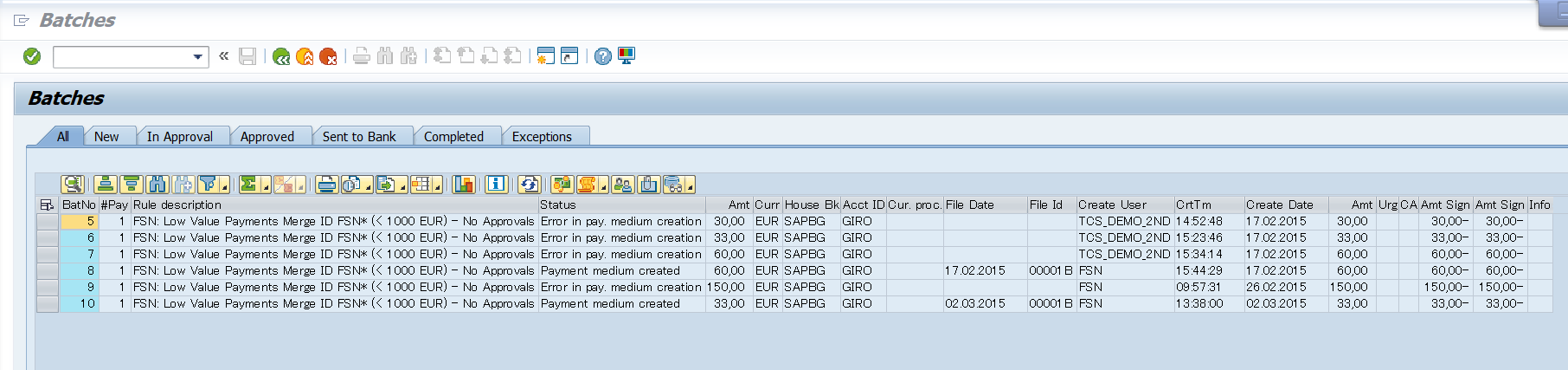This screenshot has height=370, width=1568.
Task: Open the Sent to Bank tab
Action: point(358,137)
